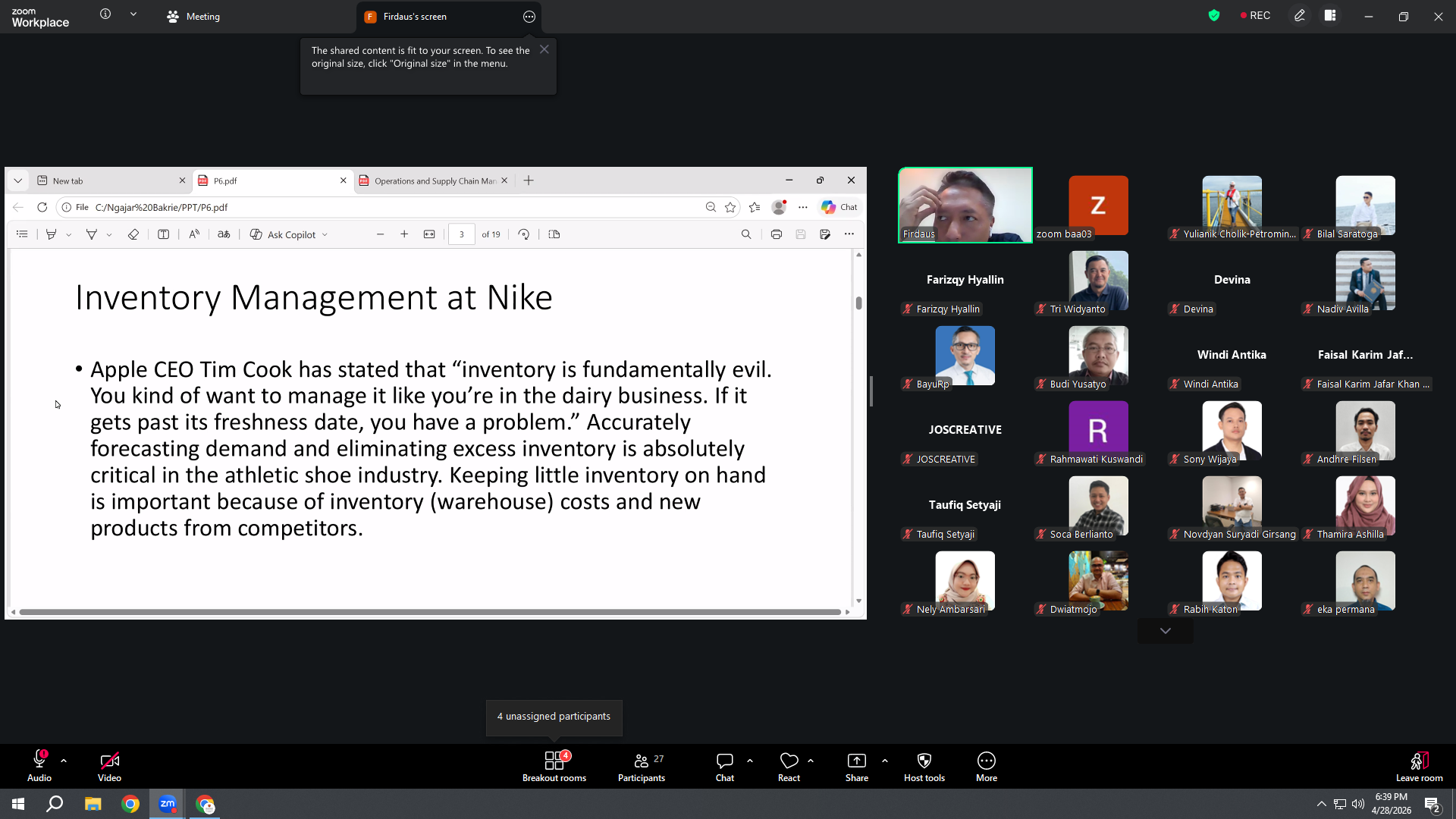1456x819 pixels.
Task: Open the PDF translate tool
Action: (224, 234)
